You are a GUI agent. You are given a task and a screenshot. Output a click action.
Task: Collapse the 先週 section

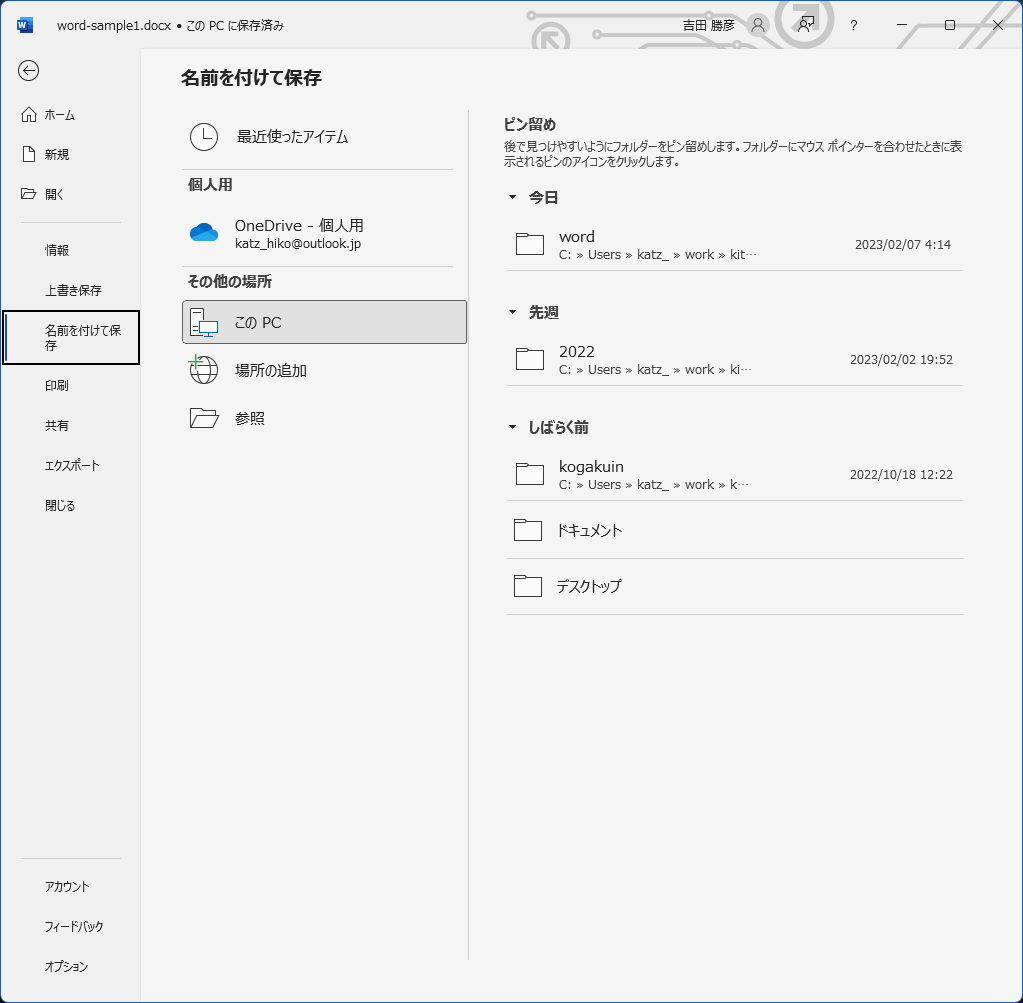[x=513, y=313]
